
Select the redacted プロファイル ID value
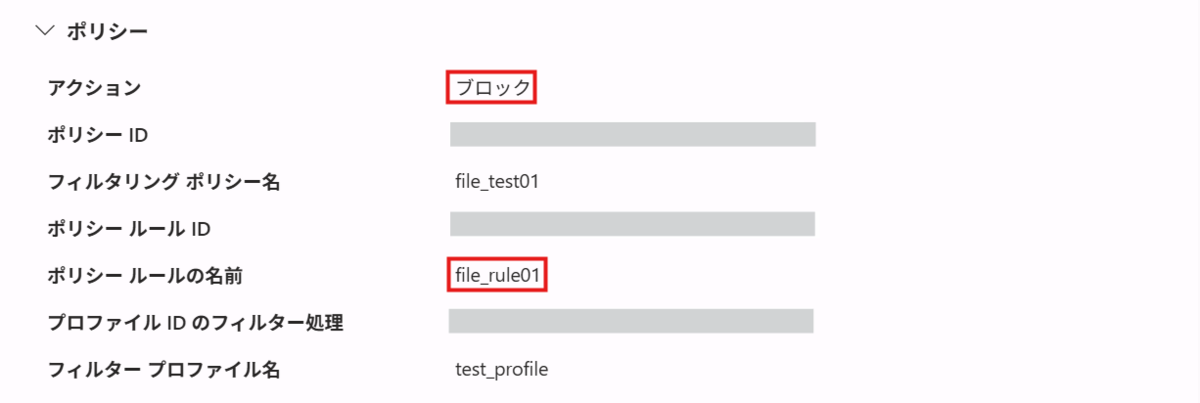631,321
